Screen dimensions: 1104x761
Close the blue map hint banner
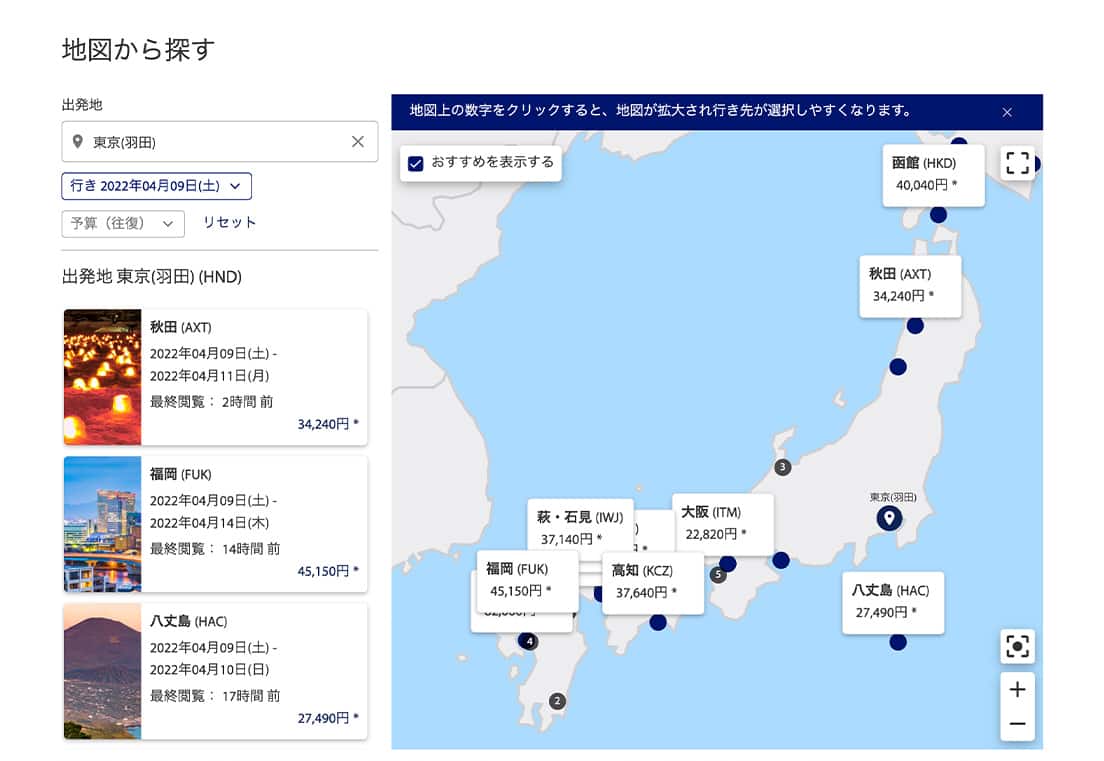coord(1007,112)
